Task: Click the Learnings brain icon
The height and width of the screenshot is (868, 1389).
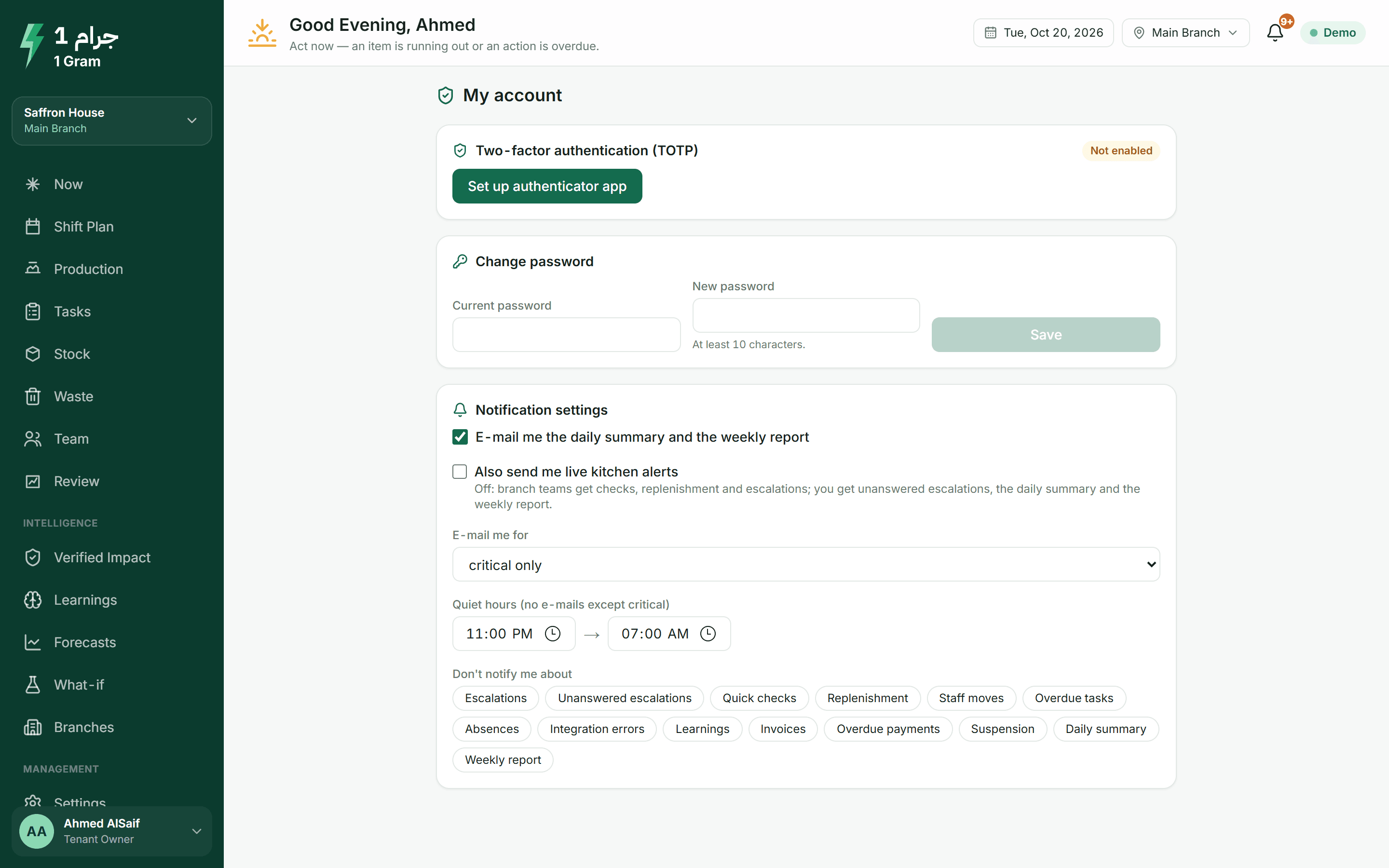Action: coord(33,600)
